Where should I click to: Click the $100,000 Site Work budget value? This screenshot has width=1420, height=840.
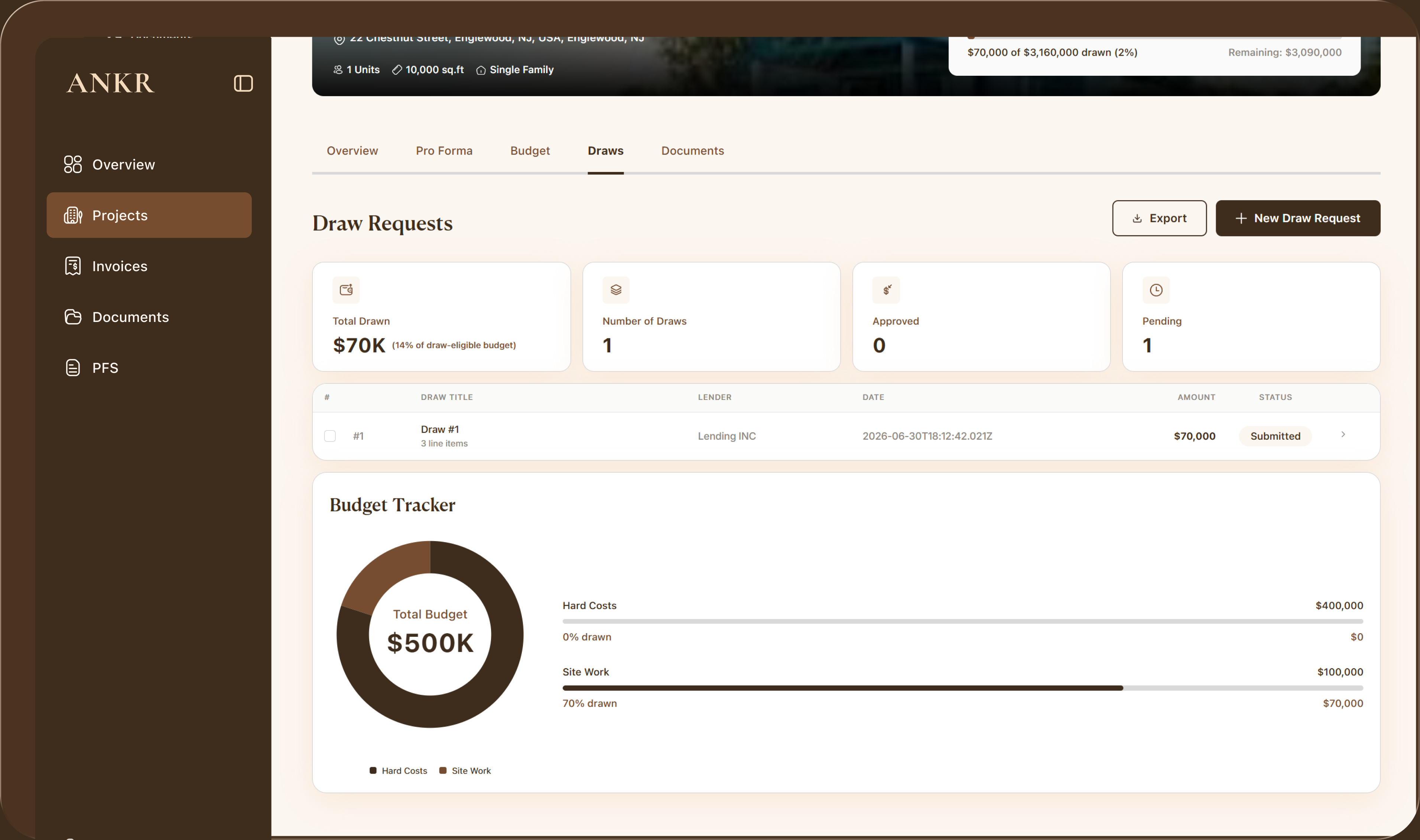tap(1340, 673)
